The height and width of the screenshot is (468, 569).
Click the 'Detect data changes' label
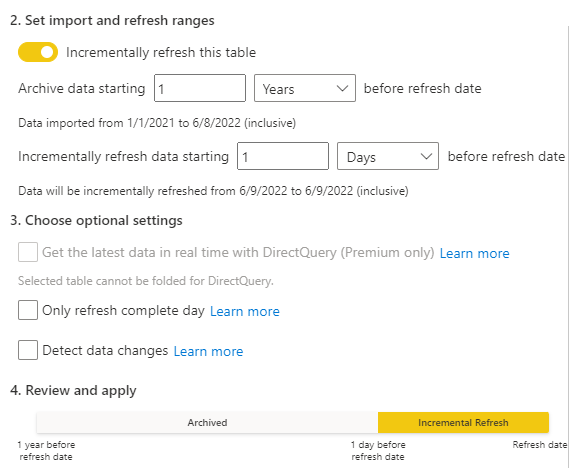tap(105, 350)
